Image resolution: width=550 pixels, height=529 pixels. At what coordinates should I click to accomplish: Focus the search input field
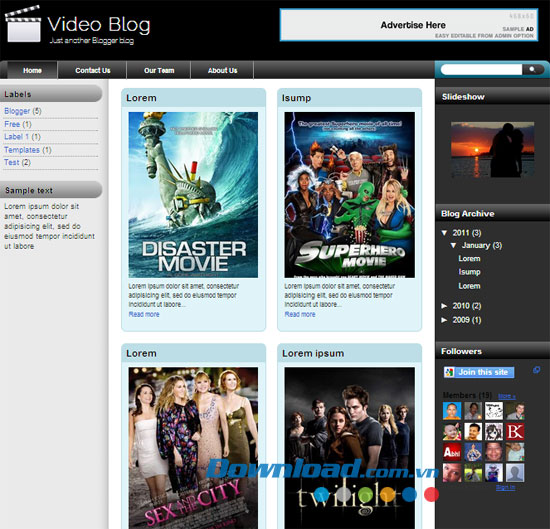tap(482, 69)
